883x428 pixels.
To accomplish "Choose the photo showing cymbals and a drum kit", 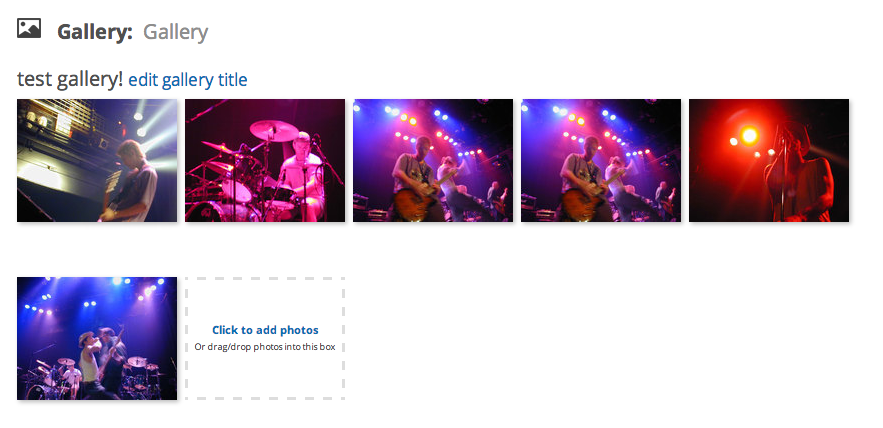I will (x=265, y=160).
